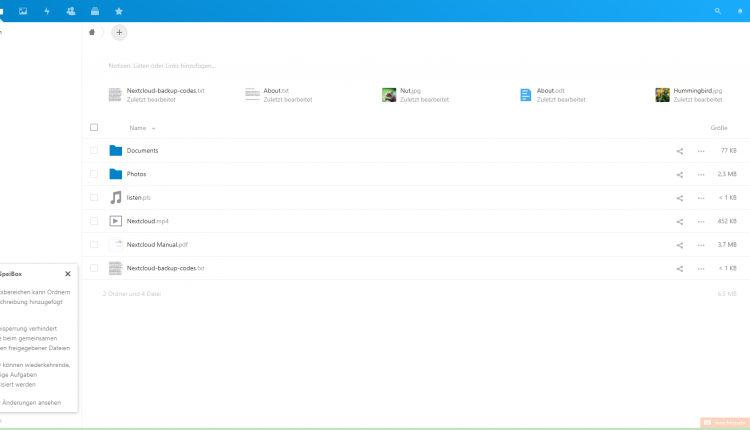Go to home folder breadcrumb icon
Viewport: 750px width, 430px height.
pyautogui.click(x=93, y=32)
